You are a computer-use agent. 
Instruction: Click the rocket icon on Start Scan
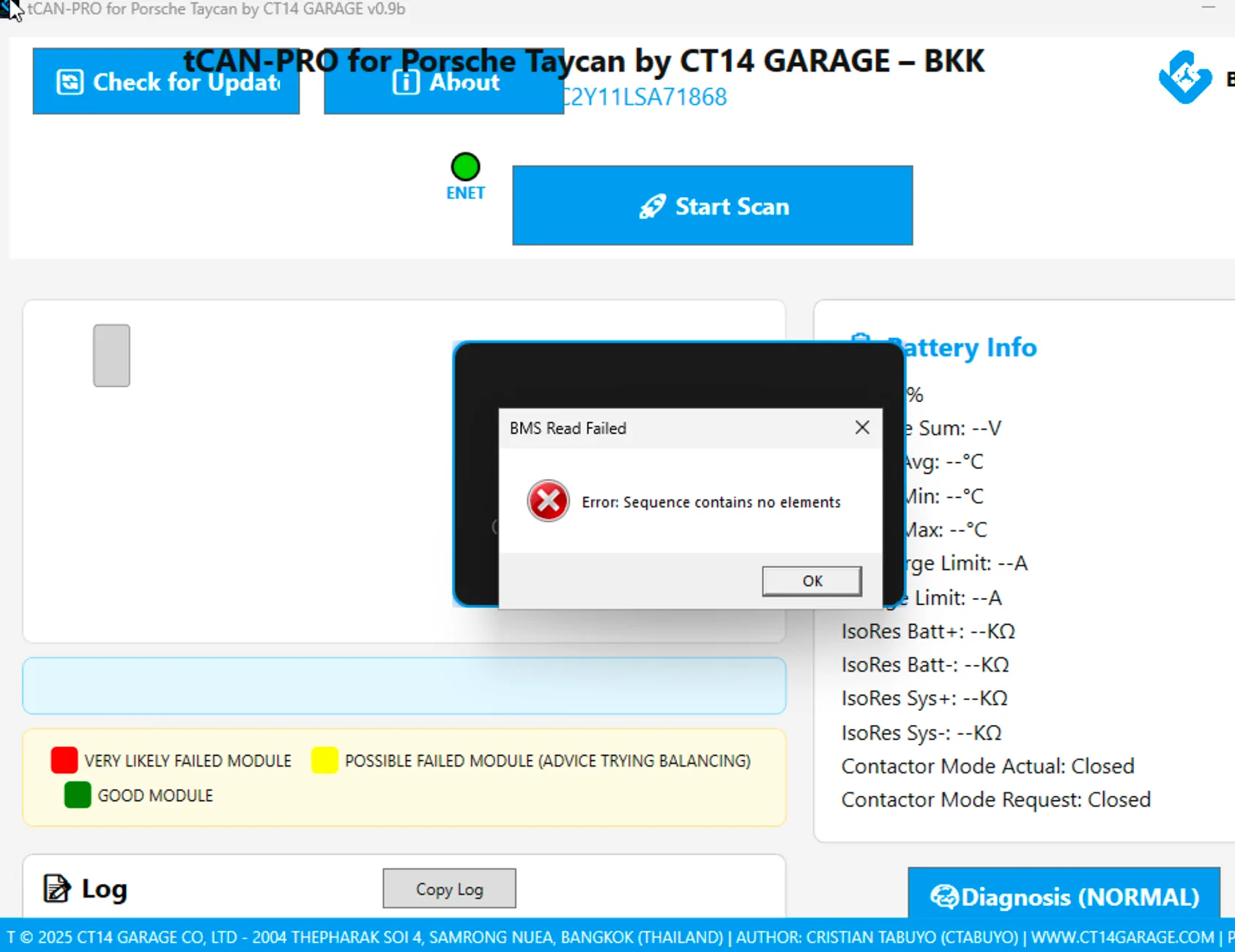(652, 207)
